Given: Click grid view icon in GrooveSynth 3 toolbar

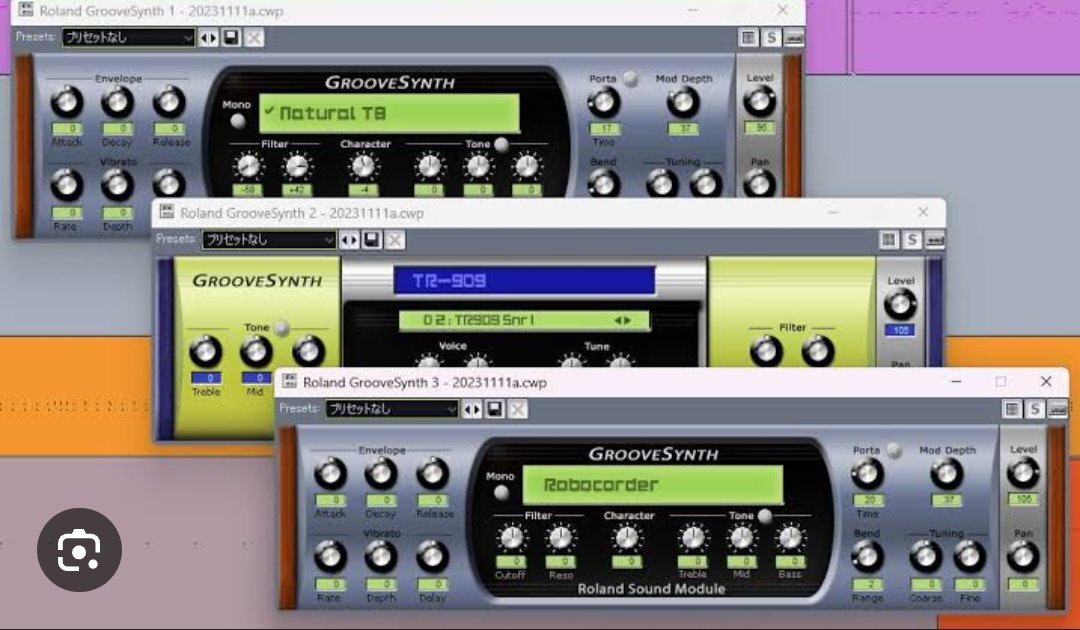Looking at the screenshot, I should (1012, 409).
